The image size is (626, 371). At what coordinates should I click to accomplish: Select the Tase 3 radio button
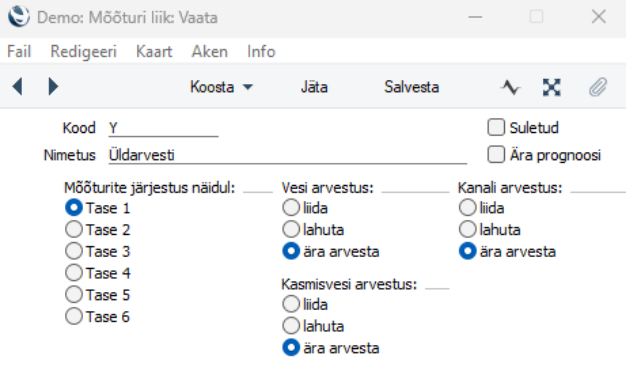[74, 251]
